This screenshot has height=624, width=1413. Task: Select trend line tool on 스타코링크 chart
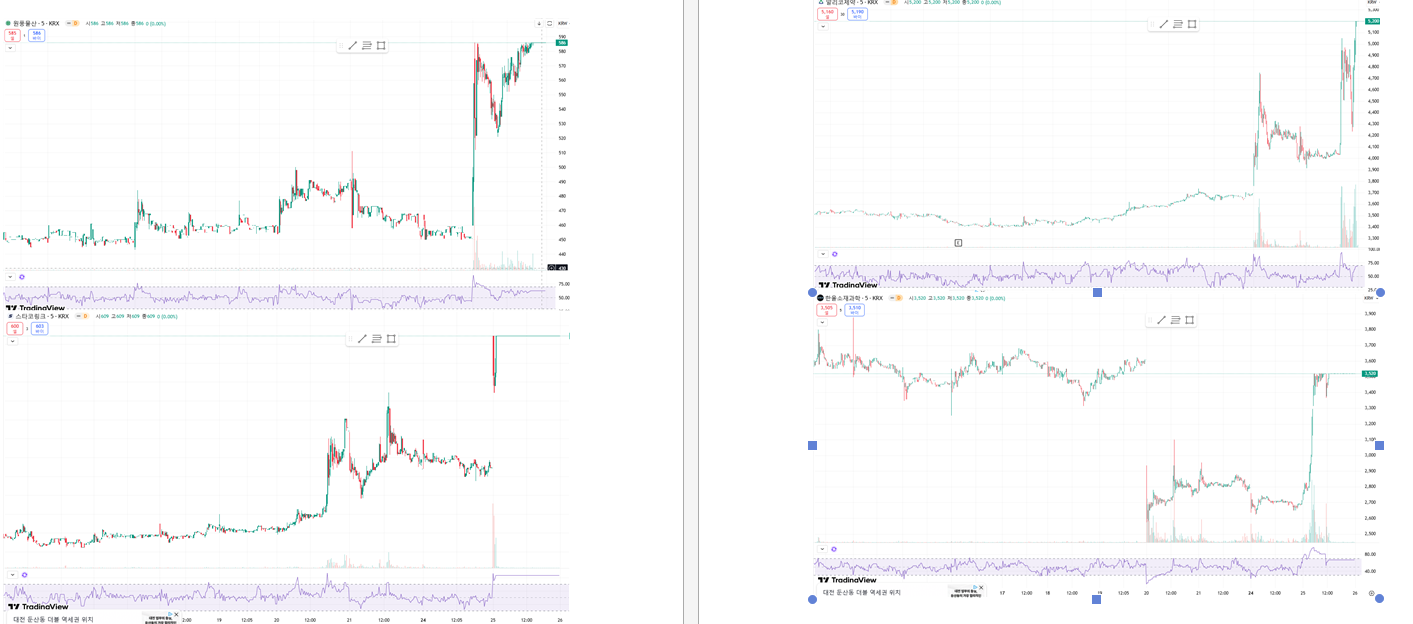click(363, 339)
